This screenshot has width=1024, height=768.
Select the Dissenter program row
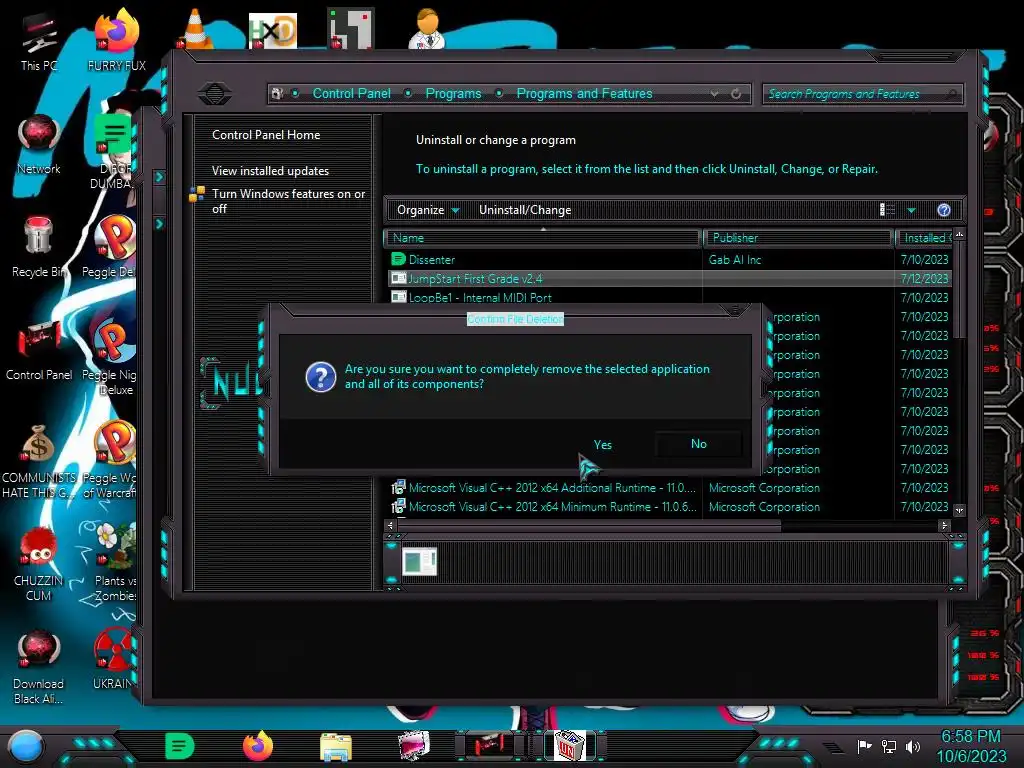point(670,259)
